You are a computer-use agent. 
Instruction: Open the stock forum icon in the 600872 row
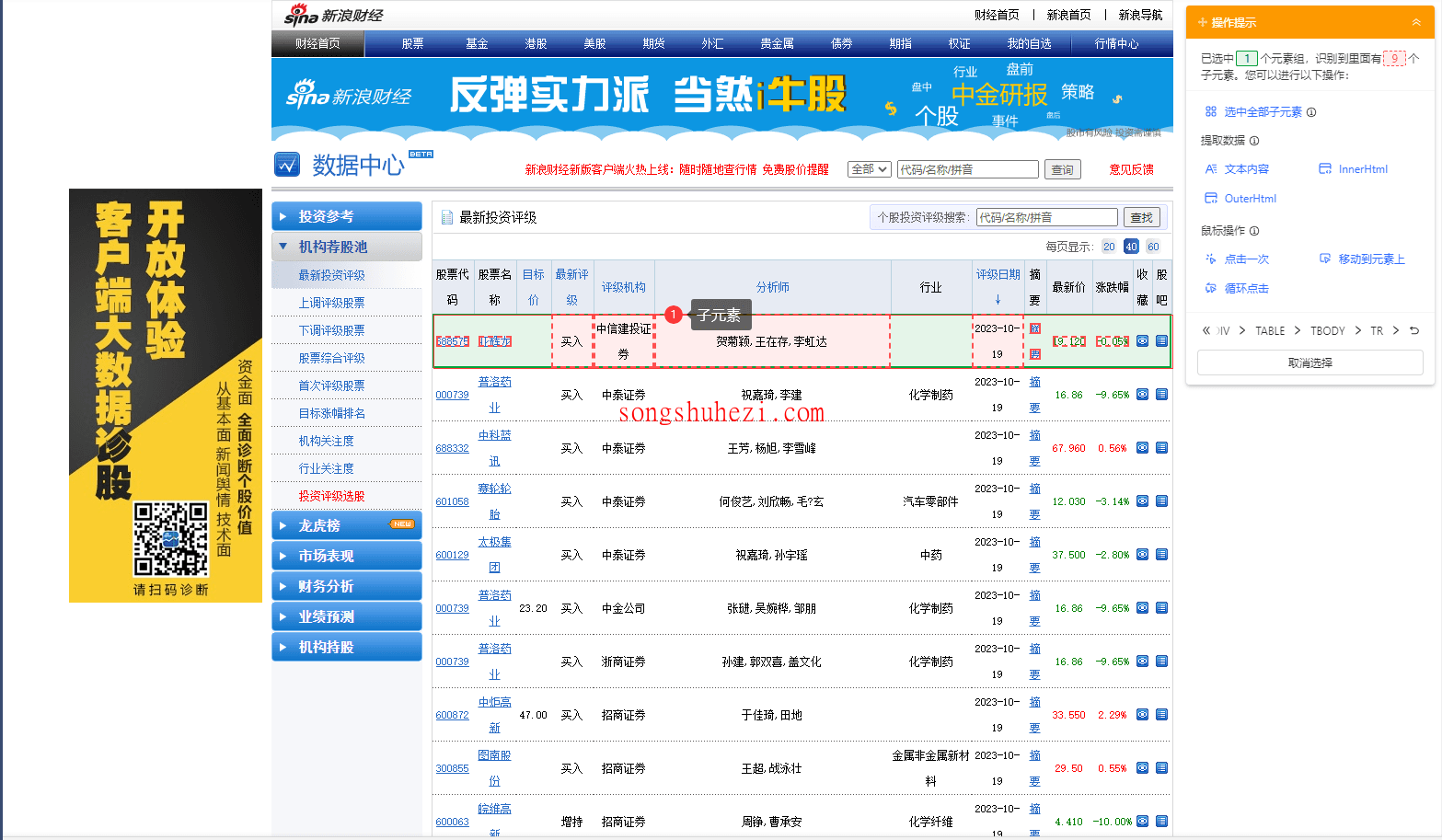click(1162, 715)
